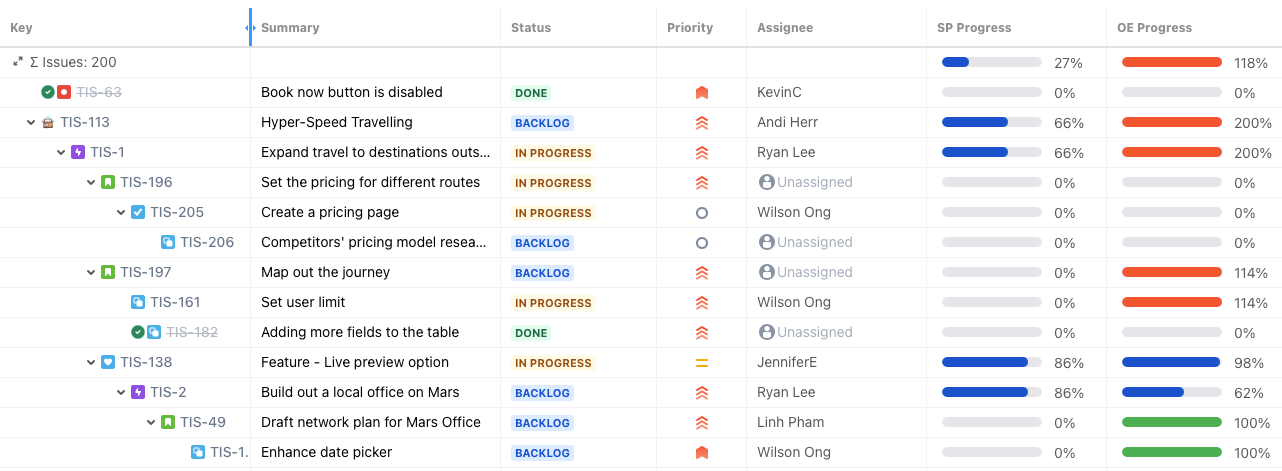Click the SP Progress bar for TIS-2
Screen dimensions: 1282x471
click(991, 392)
